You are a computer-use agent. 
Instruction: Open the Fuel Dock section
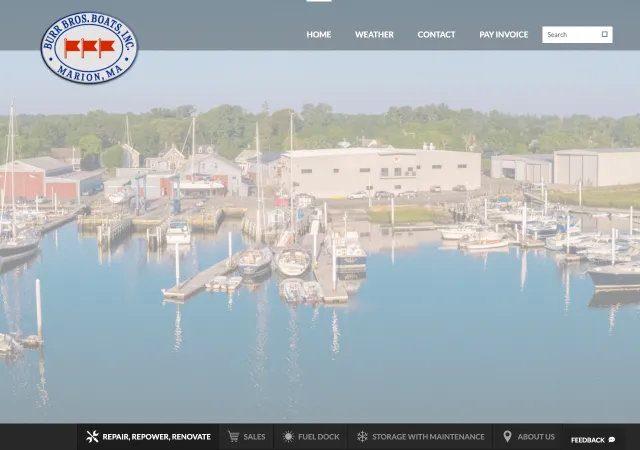(x=311, y=437)
